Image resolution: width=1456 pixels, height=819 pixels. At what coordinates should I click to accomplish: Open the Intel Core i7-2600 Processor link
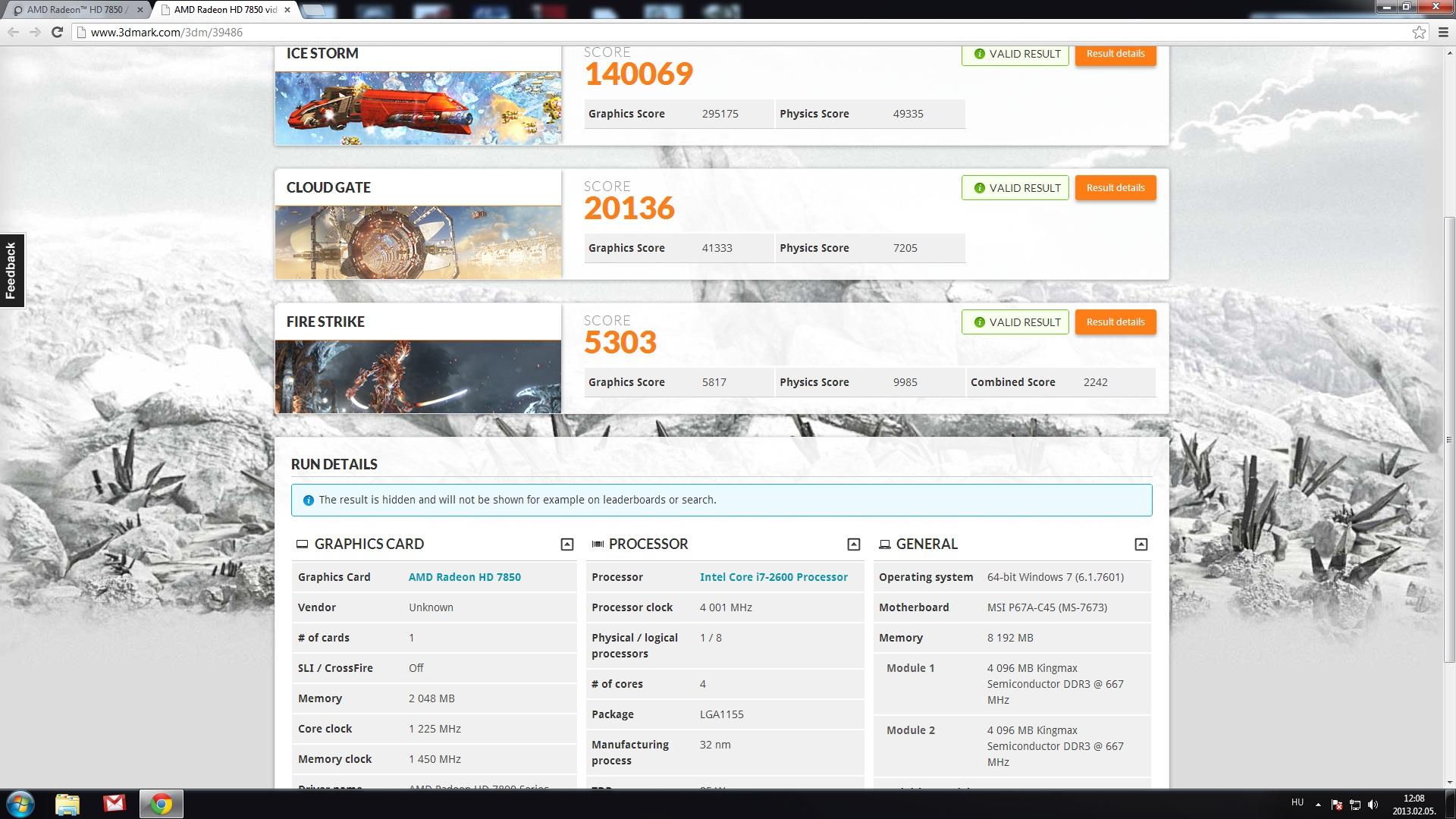click(x=773, y=577)
